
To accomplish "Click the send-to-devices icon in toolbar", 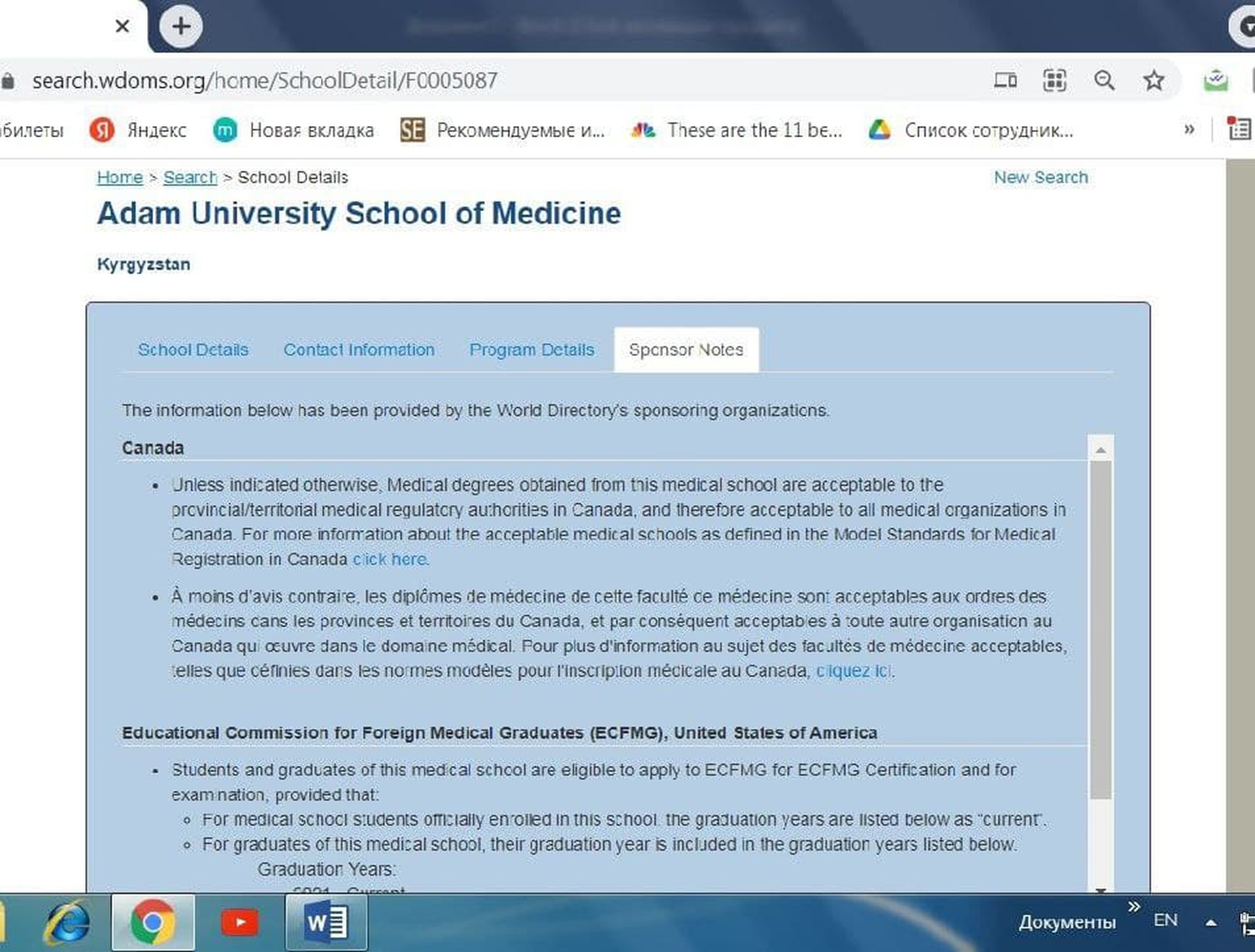I will coord(1005,80).
